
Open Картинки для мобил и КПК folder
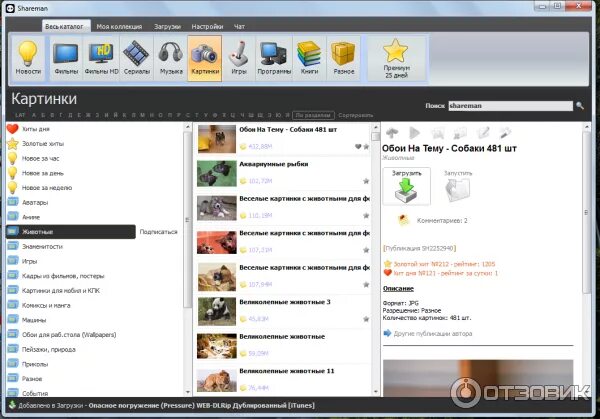[x=60, y=290]
